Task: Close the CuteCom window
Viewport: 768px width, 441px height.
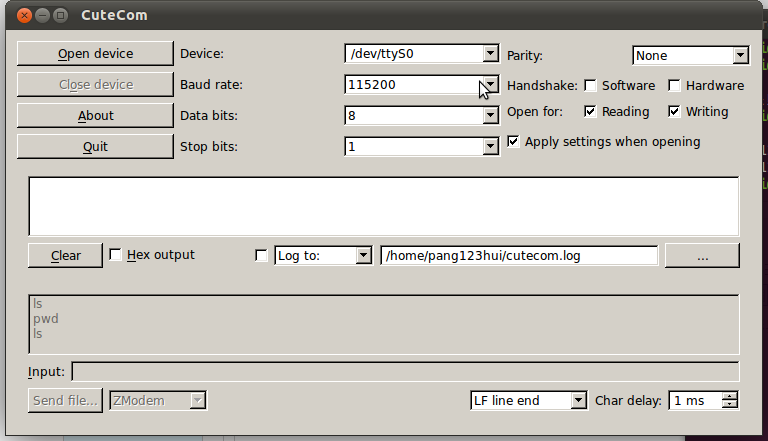Action: pos(24,15)
